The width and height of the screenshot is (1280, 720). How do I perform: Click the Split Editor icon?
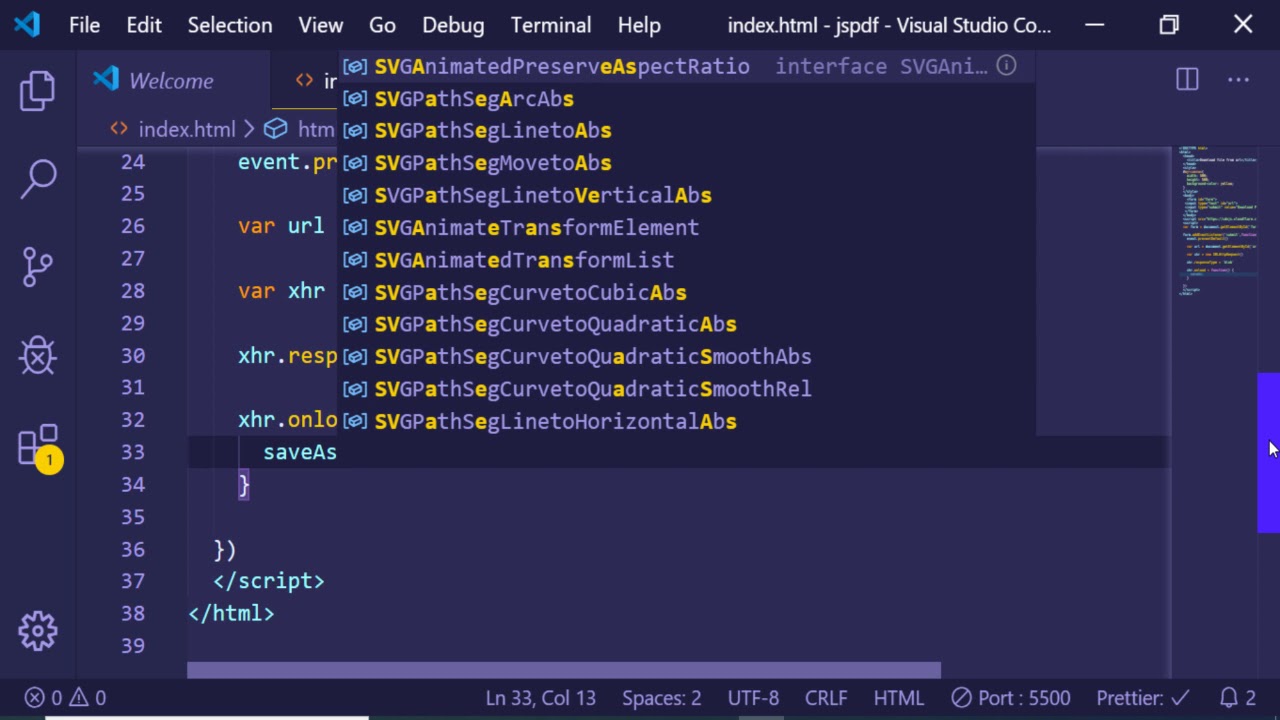click(1187, 80)
